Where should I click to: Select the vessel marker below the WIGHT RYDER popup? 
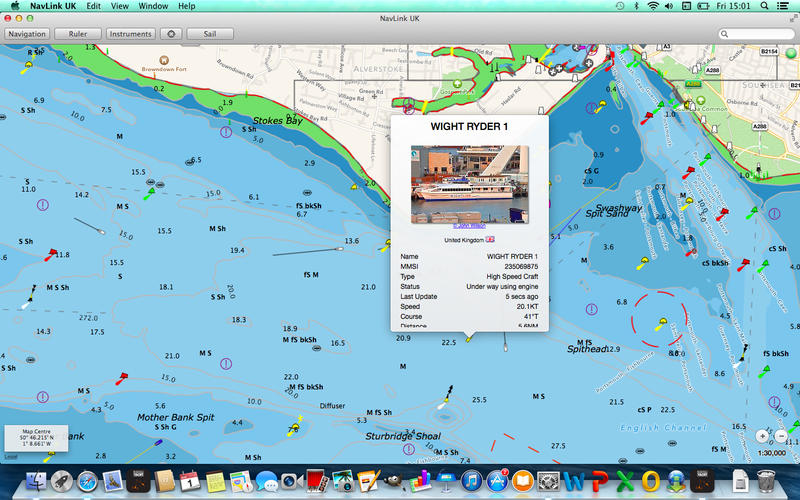coord(469,338)
